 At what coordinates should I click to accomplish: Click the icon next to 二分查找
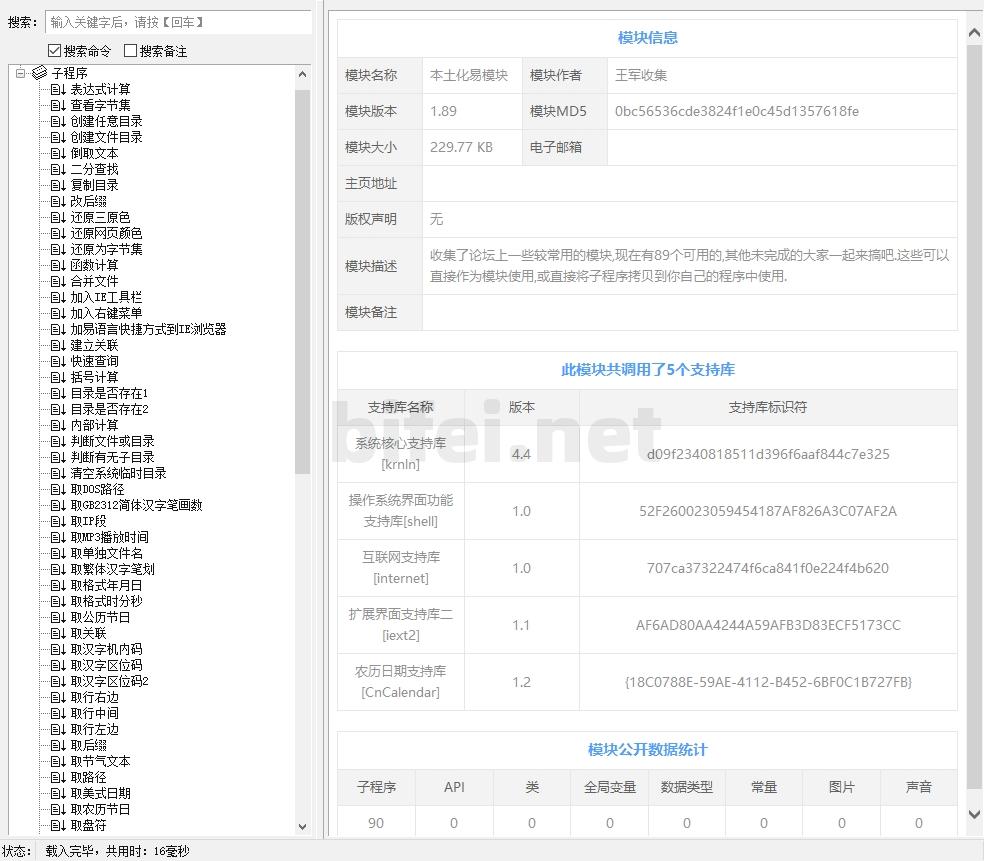pyautogui.click(x=58, y=169)
